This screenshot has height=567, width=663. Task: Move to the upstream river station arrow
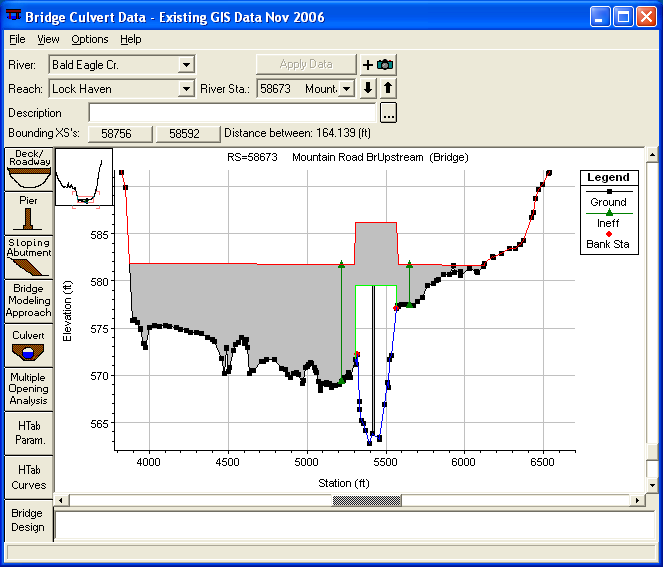click(x=388, y=88)
